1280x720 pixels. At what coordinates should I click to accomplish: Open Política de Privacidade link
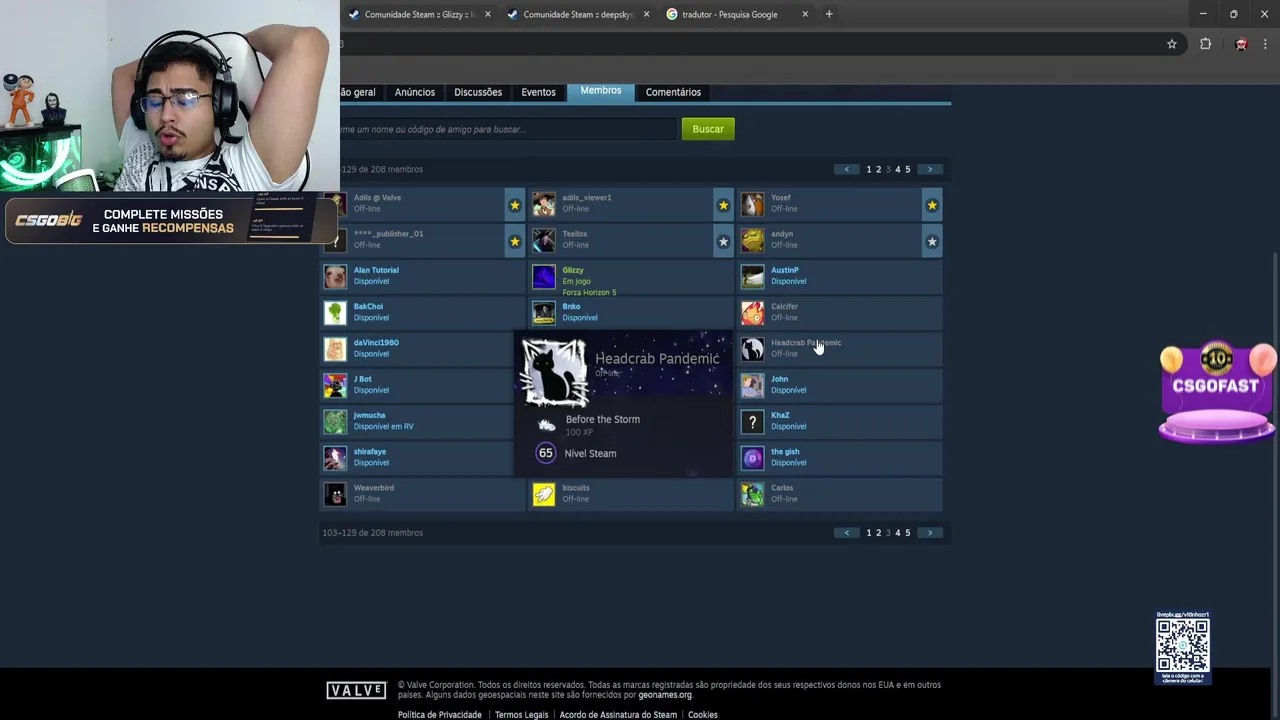pyautogui.click(x=440, y=715)
